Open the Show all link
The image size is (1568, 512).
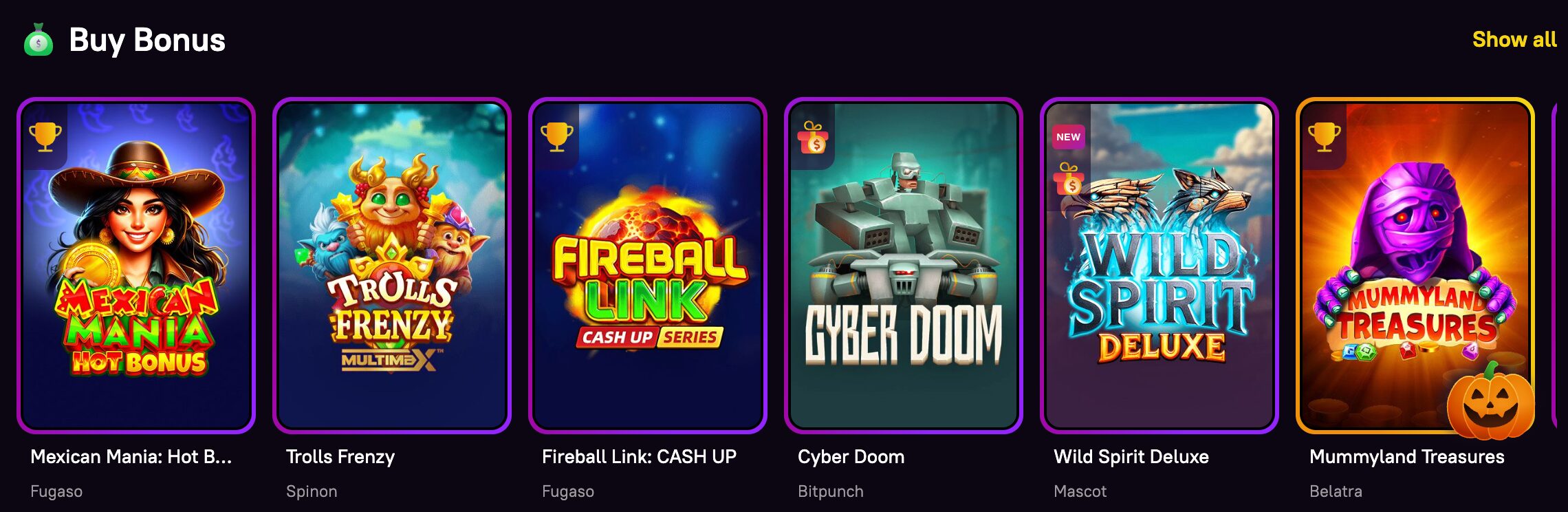click(x=1514, y=40)
